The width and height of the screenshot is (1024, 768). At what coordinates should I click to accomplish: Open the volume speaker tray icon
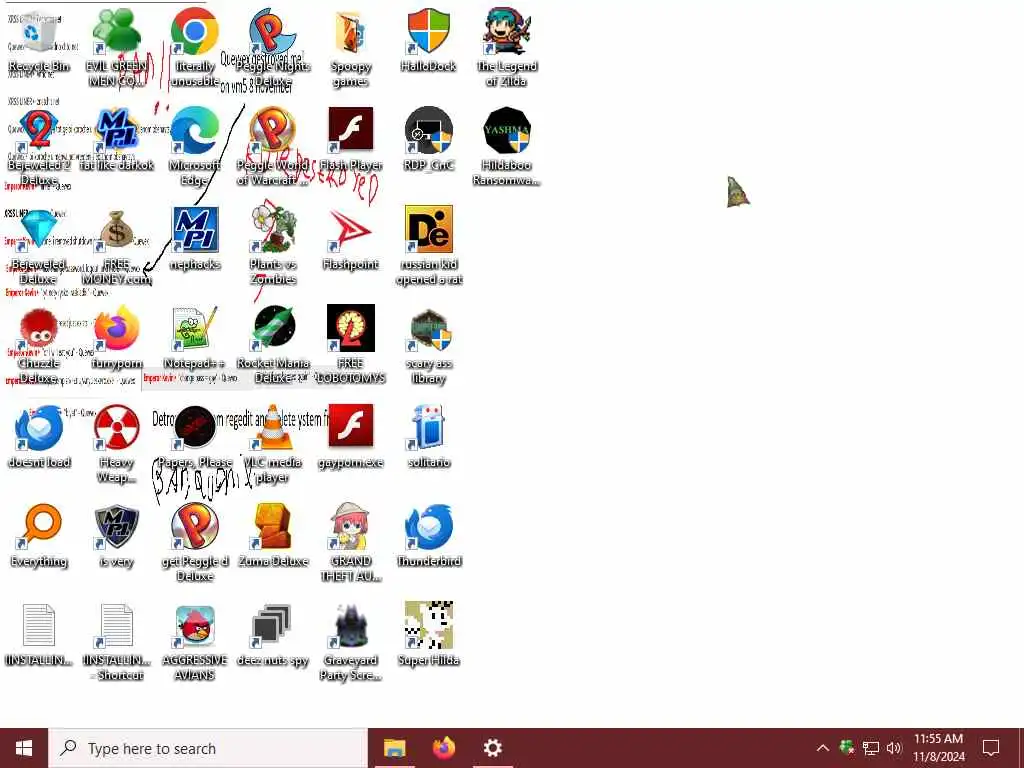coord(894,748)
